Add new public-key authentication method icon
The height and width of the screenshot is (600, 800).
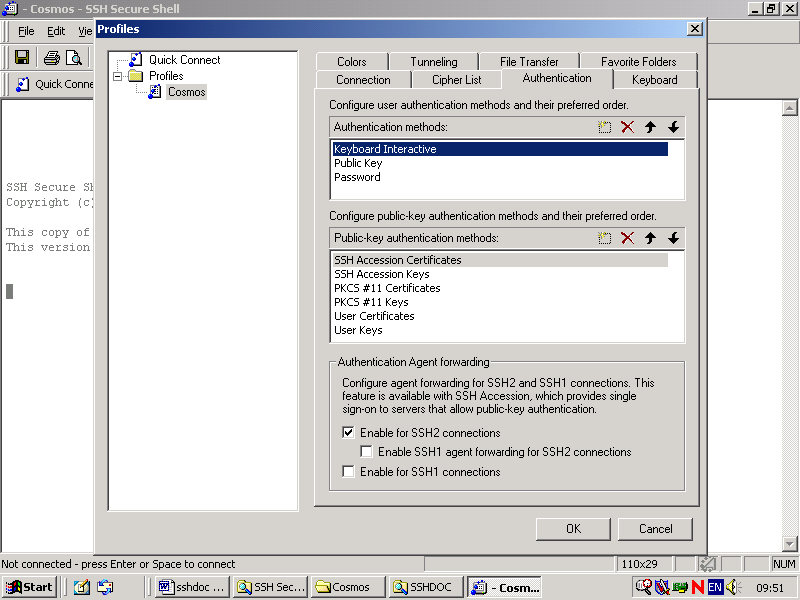[x=604, y=238]
